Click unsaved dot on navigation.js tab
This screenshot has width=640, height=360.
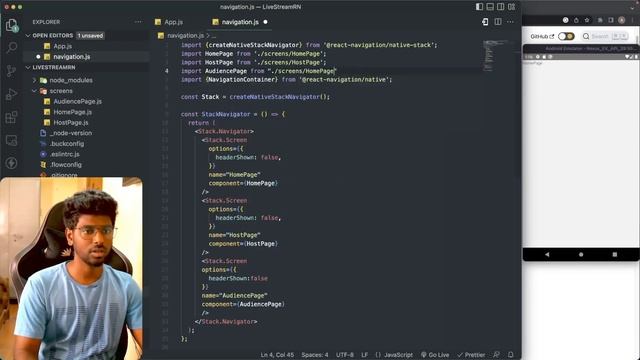tap(265, 22)
